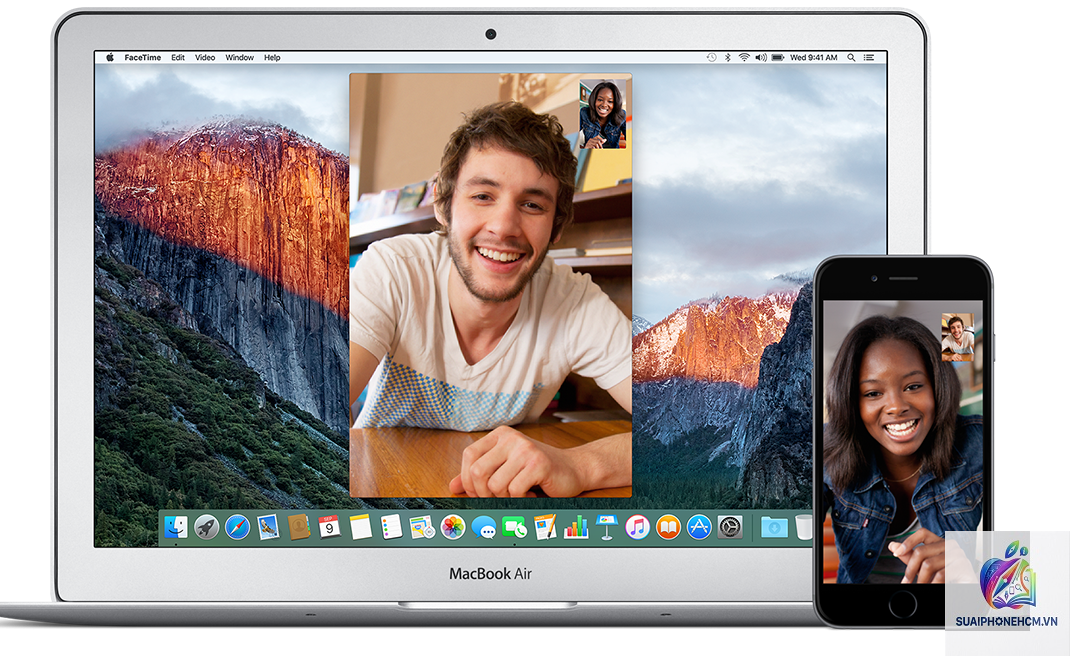The height and width of the screenshot is (656, 1070).
Task: Click FaceTime green camera dock icon
Action: pyautogui.click(x=515, y=527)
